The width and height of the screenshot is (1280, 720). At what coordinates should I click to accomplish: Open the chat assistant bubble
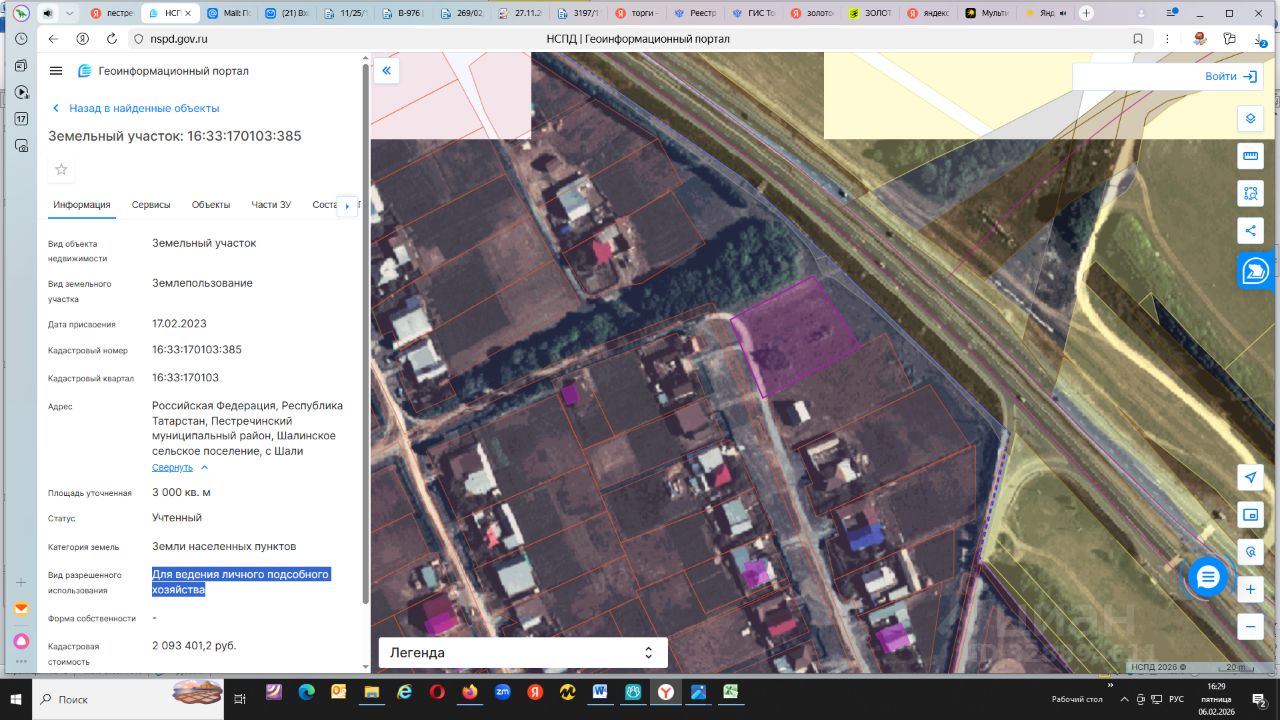click(x=1208, y=577)
